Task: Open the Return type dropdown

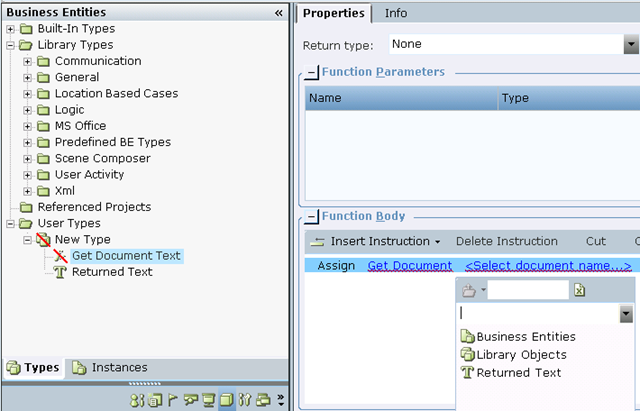Action: pyautogui.click(x=631, y=44)
